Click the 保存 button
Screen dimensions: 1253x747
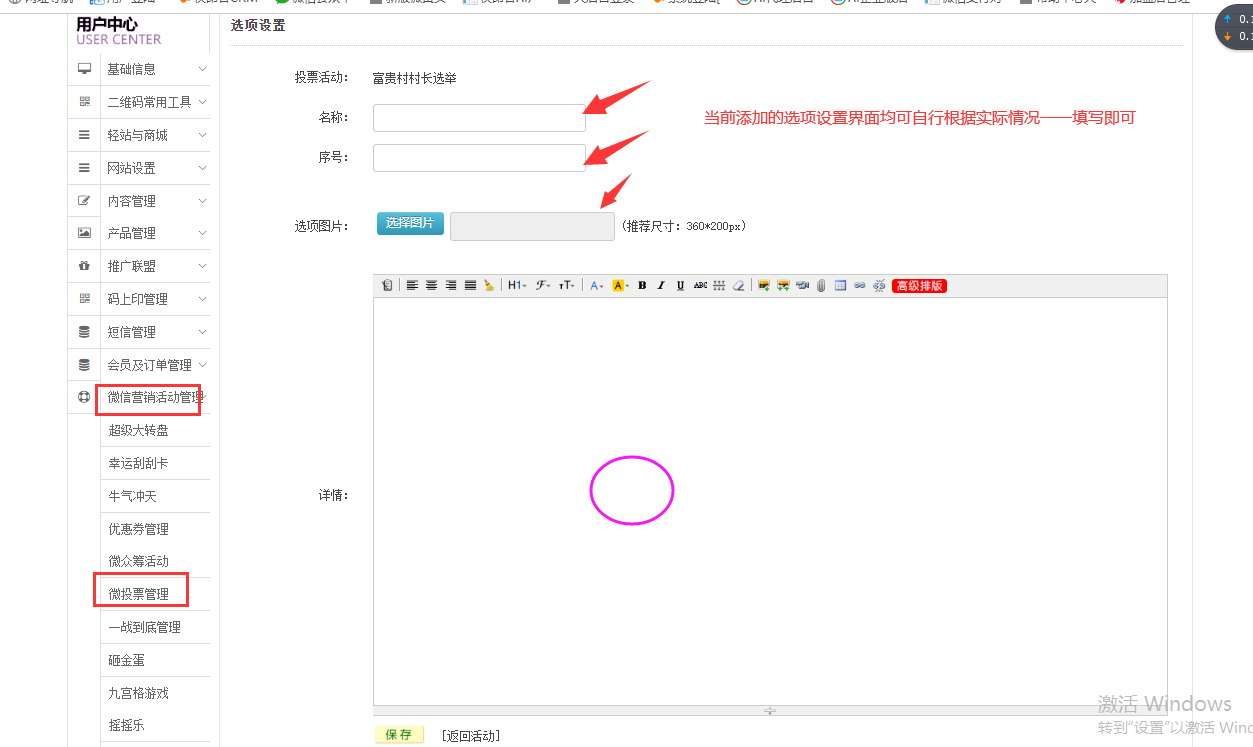[x=398, y=735]
